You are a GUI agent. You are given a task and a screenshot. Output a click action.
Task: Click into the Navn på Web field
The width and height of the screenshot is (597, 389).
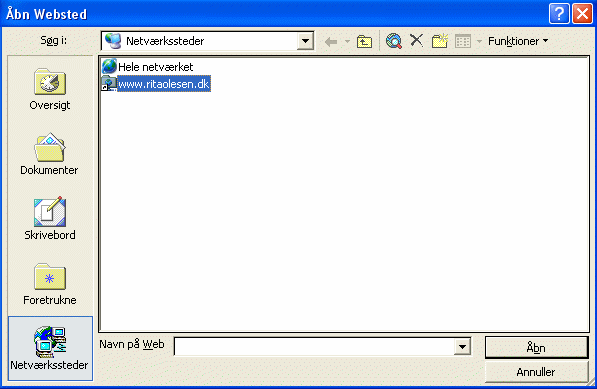pyautogui.click(x=314, y=346)
